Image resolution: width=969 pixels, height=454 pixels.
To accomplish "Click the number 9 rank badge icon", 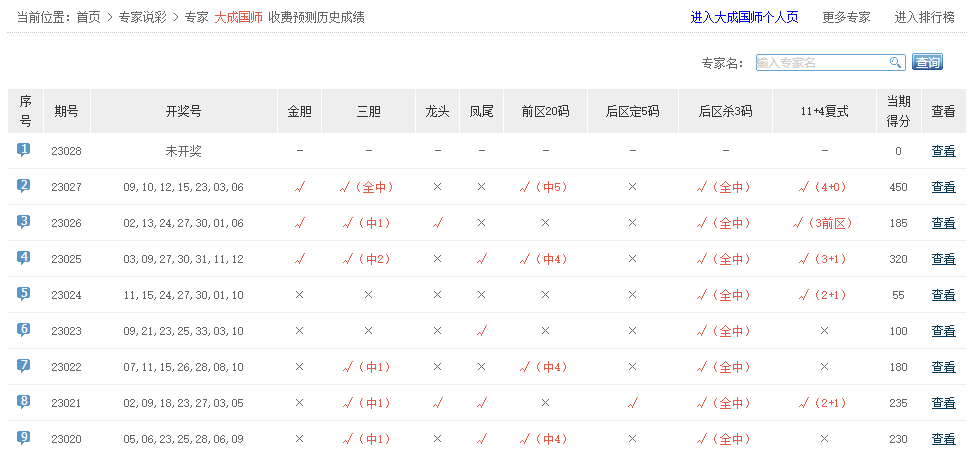I will 24,438.
